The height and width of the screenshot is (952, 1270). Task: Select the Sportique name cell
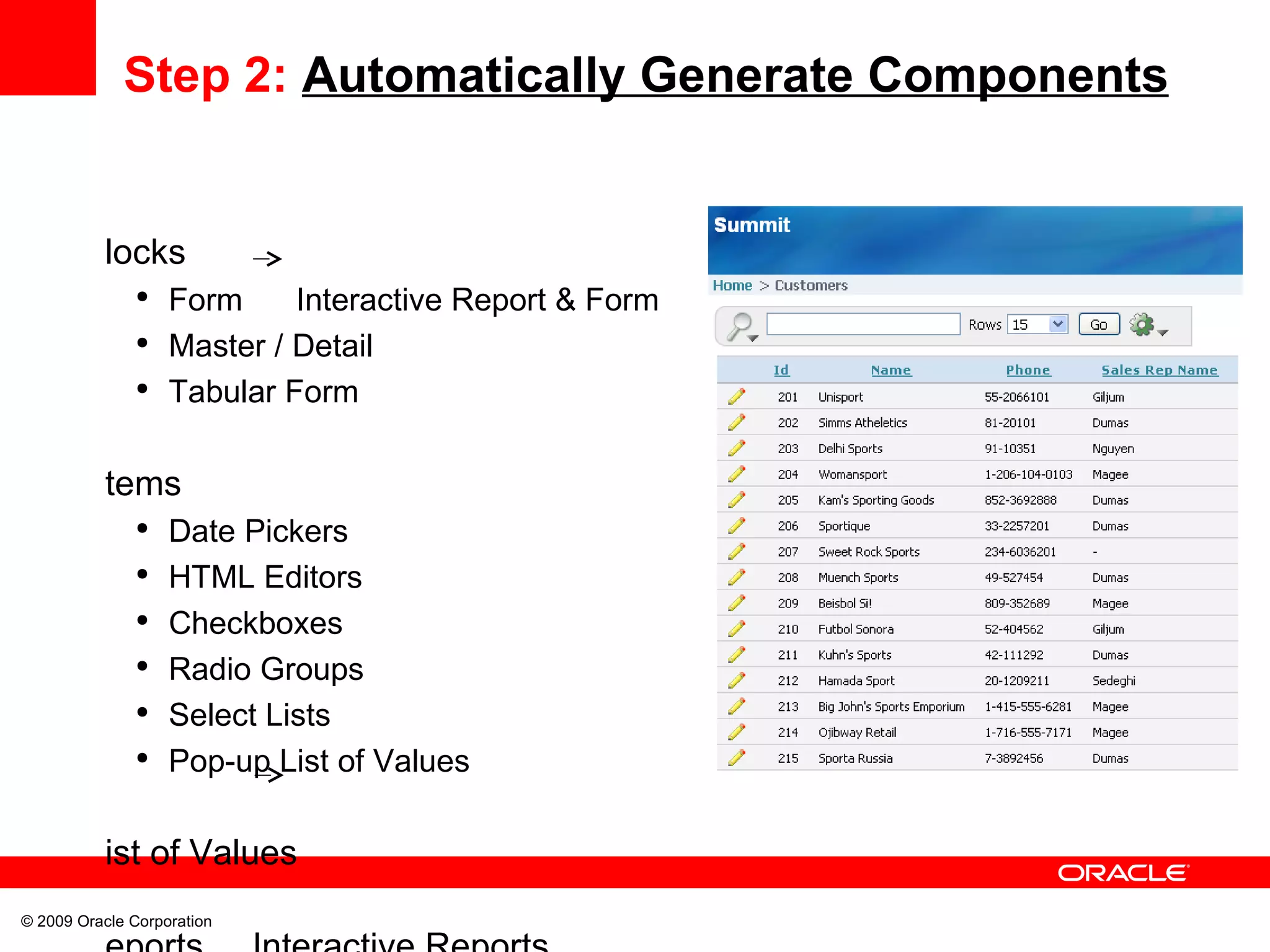point(844,526)
